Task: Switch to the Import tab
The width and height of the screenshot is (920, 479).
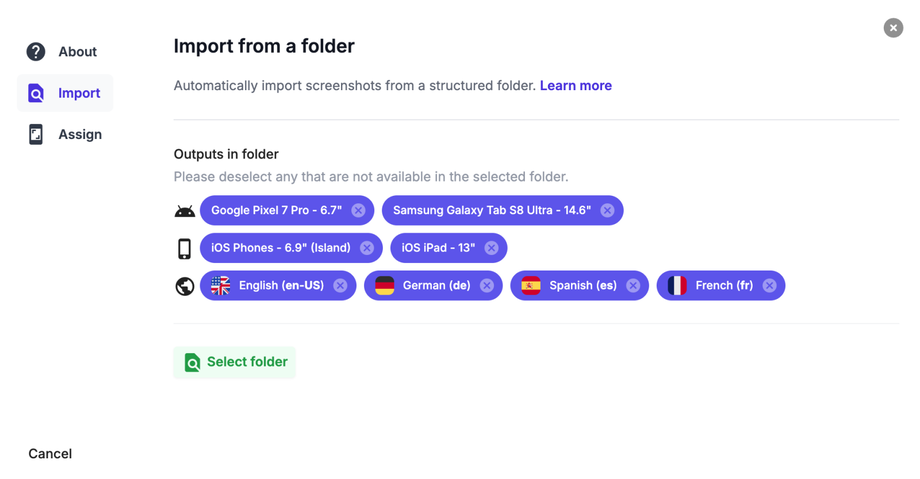Action: click(x=78, y=93)
